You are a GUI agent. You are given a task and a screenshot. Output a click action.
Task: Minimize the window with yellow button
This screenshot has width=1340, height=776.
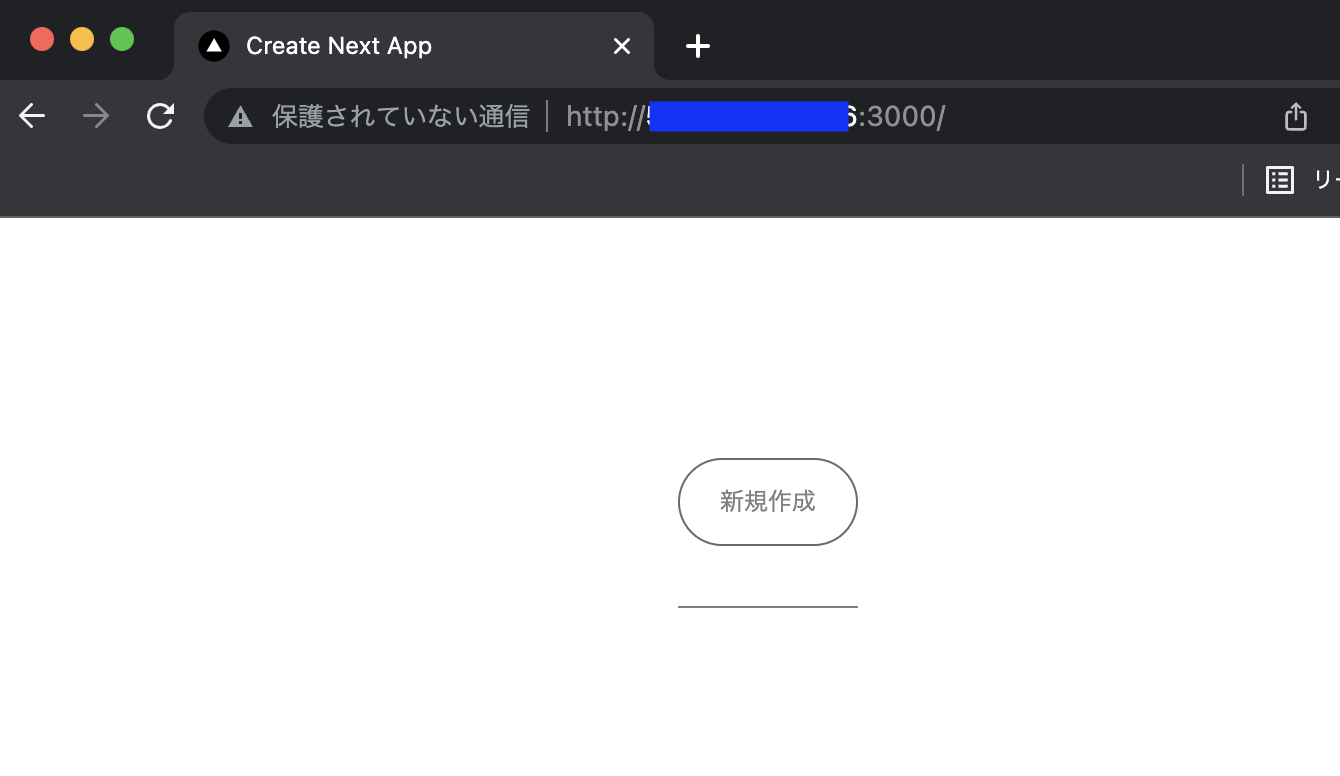[x=82, y=39]
